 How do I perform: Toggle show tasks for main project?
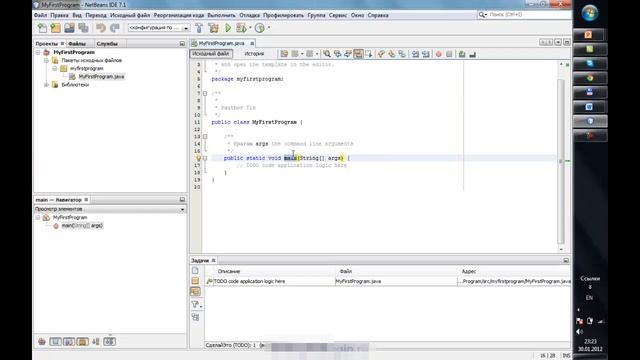pyautogui.click(x=196, y=281)
